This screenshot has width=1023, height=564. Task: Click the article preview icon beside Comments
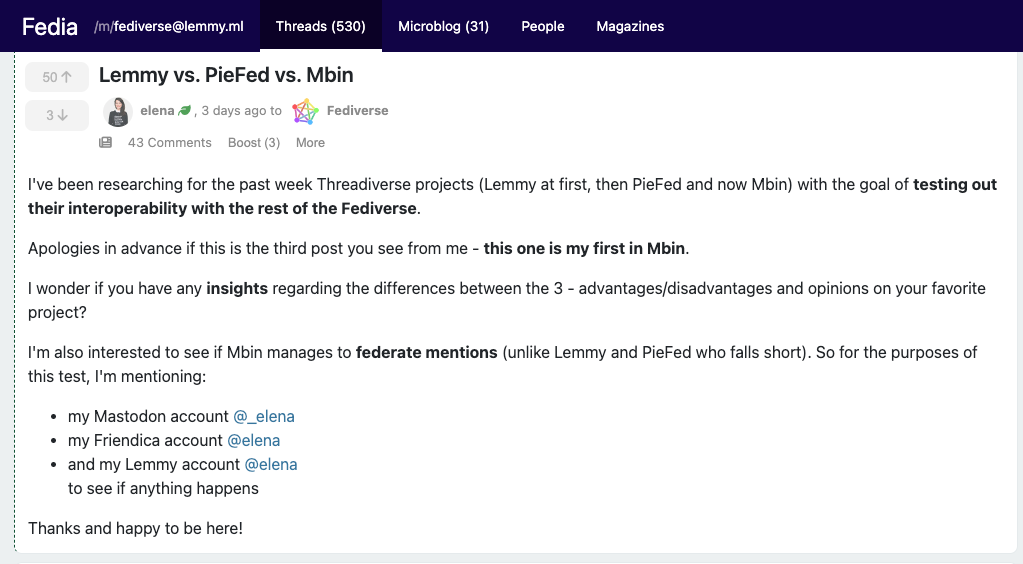(x=106, y=143)
